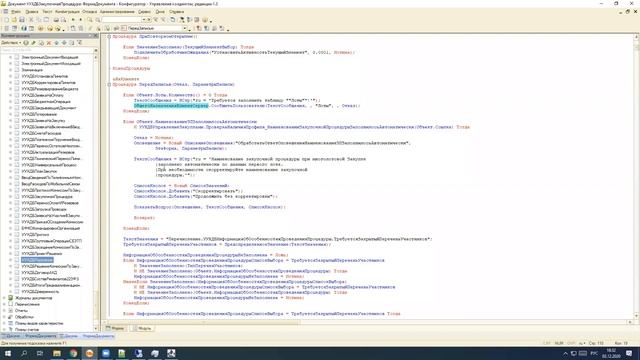Image resolution: width=640 pixels, height=360 pixels.
Task: Switch to the Форма tab
Action: pos(116,328)
